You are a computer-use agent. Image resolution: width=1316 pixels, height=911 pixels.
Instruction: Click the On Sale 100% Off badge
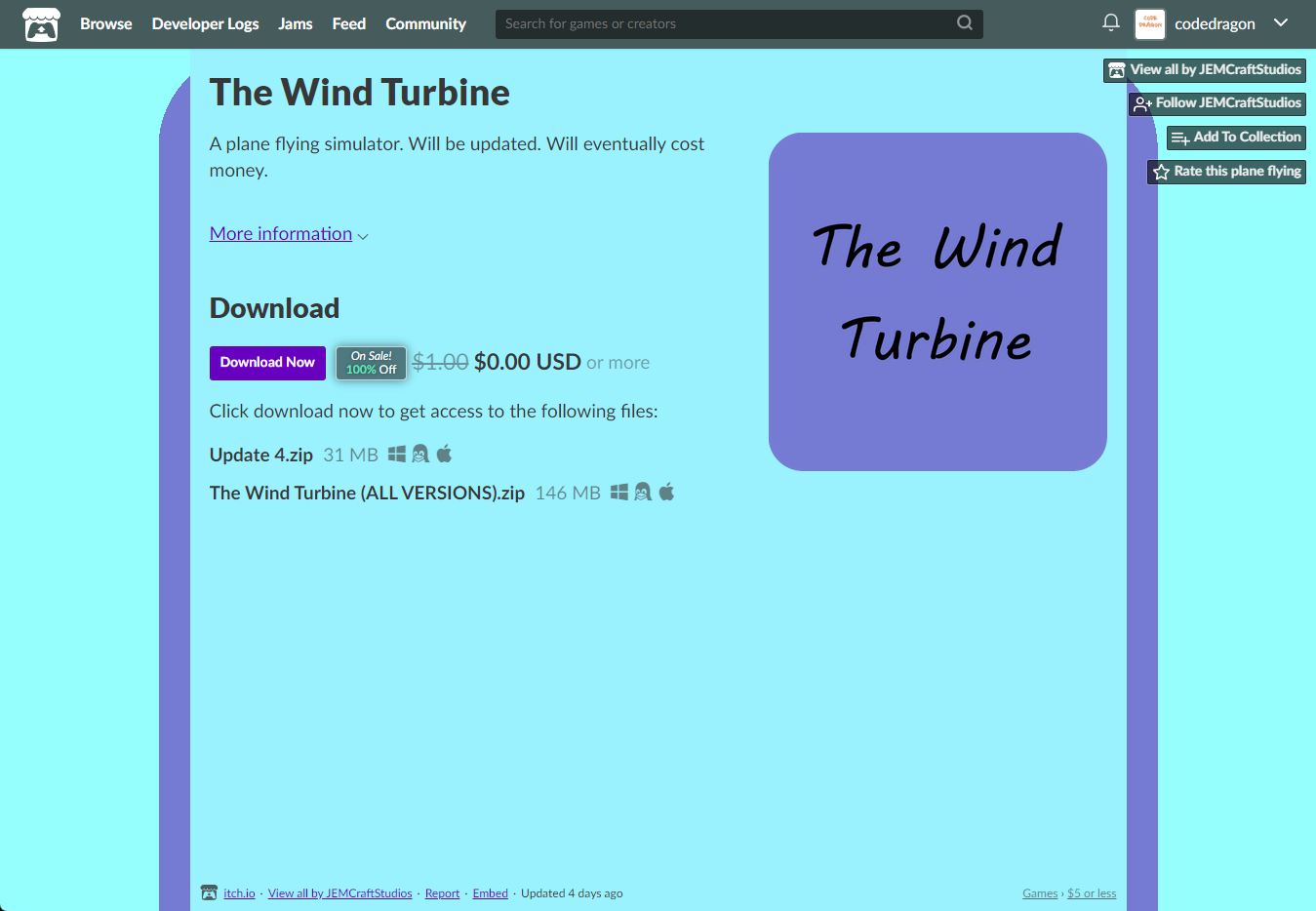pyautogui.click(x=372, y=363)
